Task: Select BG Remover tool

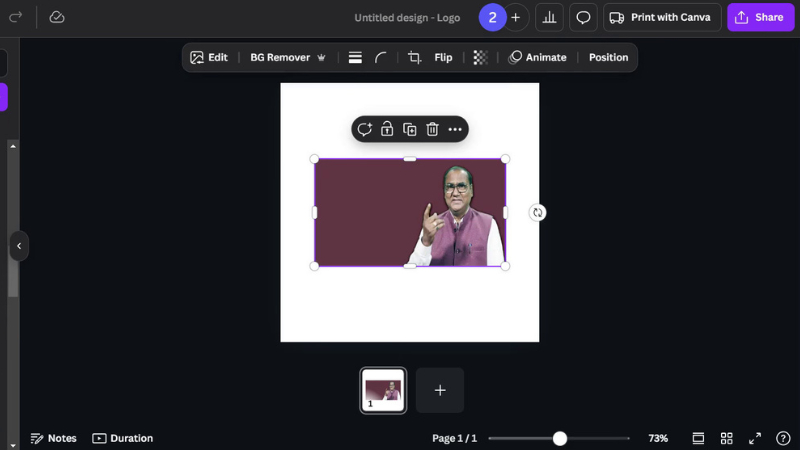Action: pyautogui.click(x=280, y=58)
